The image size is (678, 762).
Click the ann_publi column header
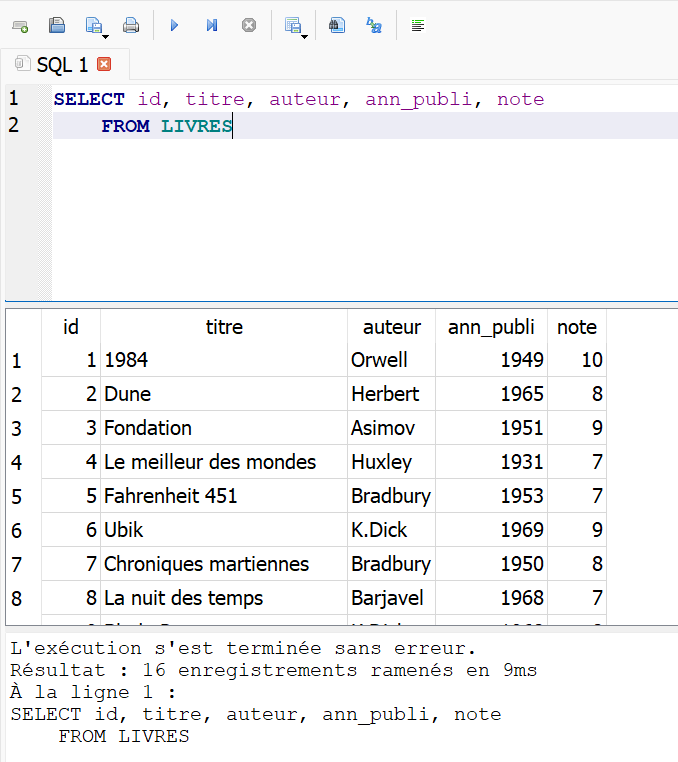[491, 327]
